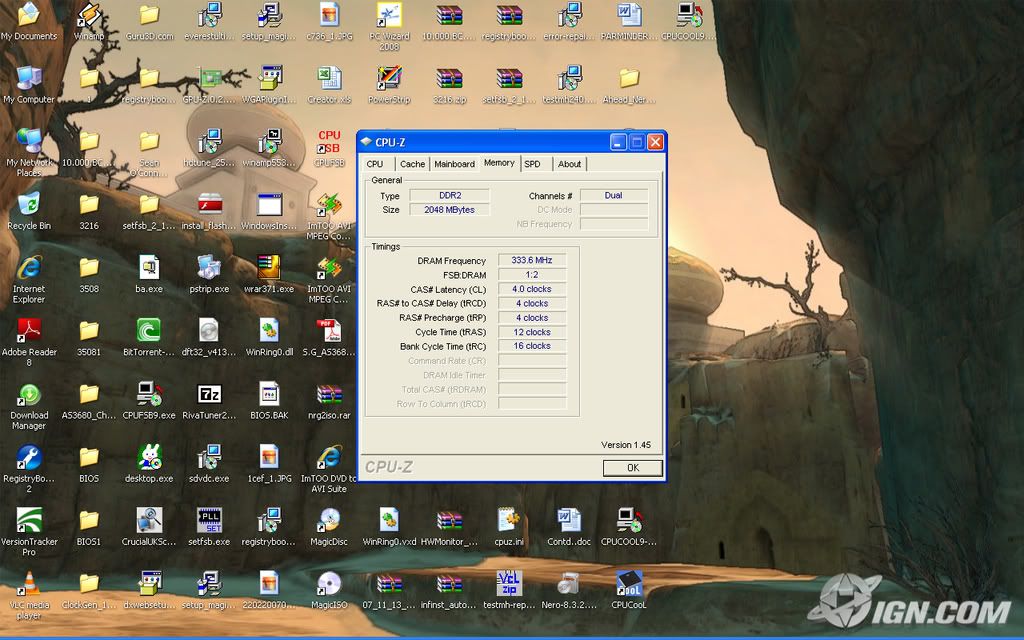Select the PC Wizard 2008 shortcut
Screen dimensions: 1024x640
coord(389,14)
